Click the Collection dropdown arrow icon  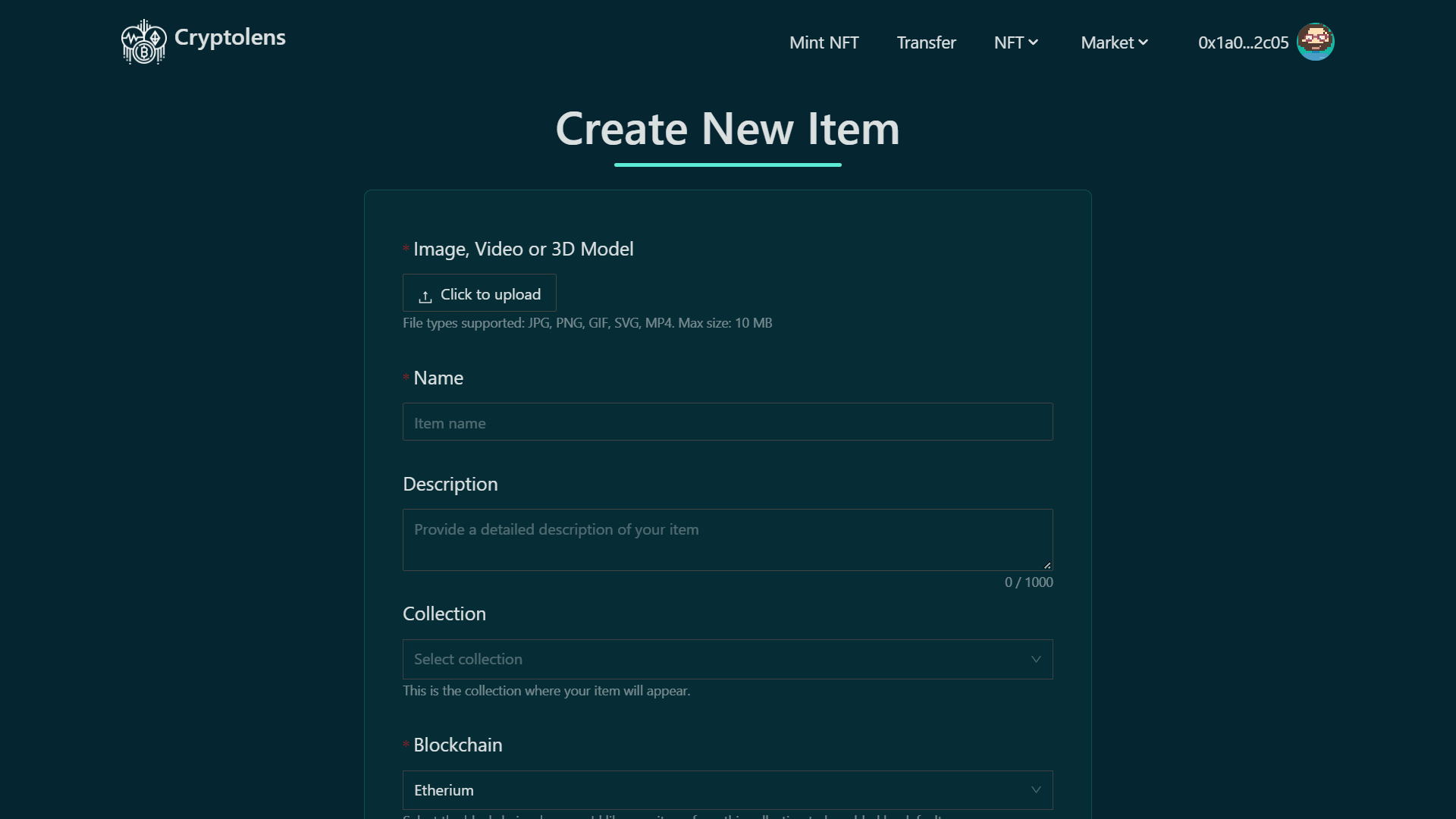(1036, 659)
